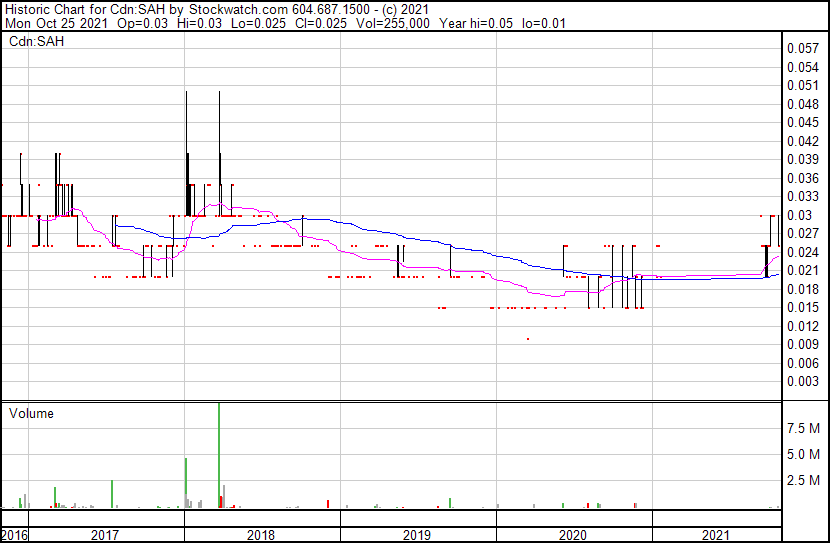Click the Volume panel label
Viewport: 830px width, 543px height.
[31, 414]
